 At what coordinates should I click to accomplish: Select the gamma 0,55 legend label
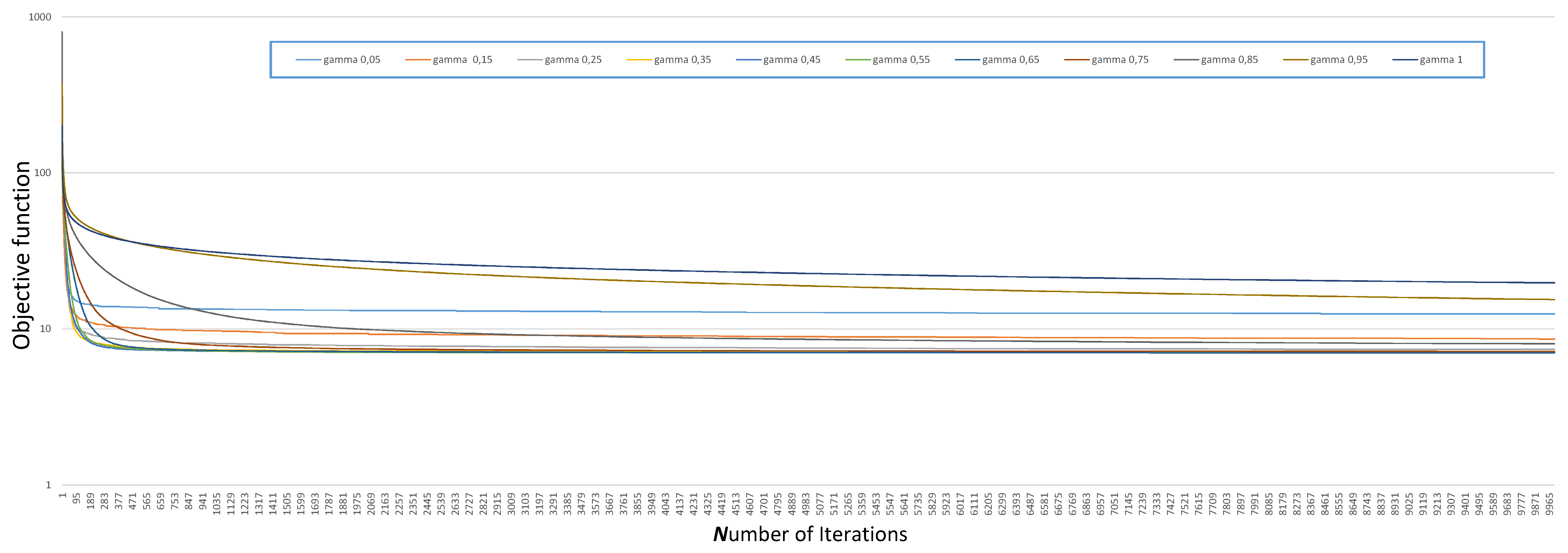tap(901, 60)
